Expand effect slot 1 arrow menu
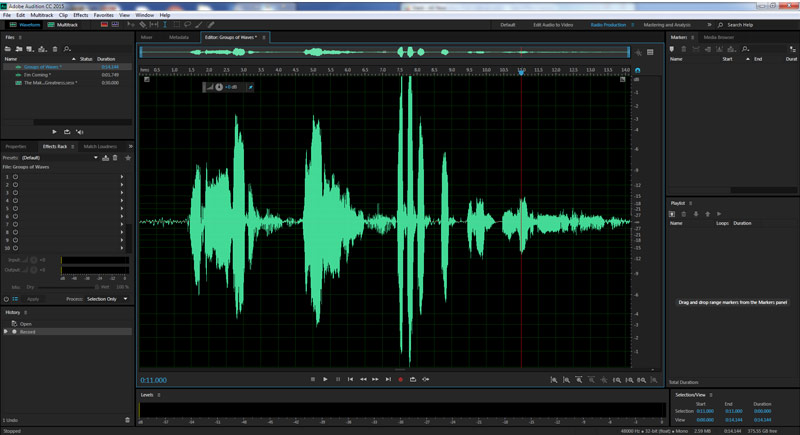800x435 pixels. tap(122, 177)
